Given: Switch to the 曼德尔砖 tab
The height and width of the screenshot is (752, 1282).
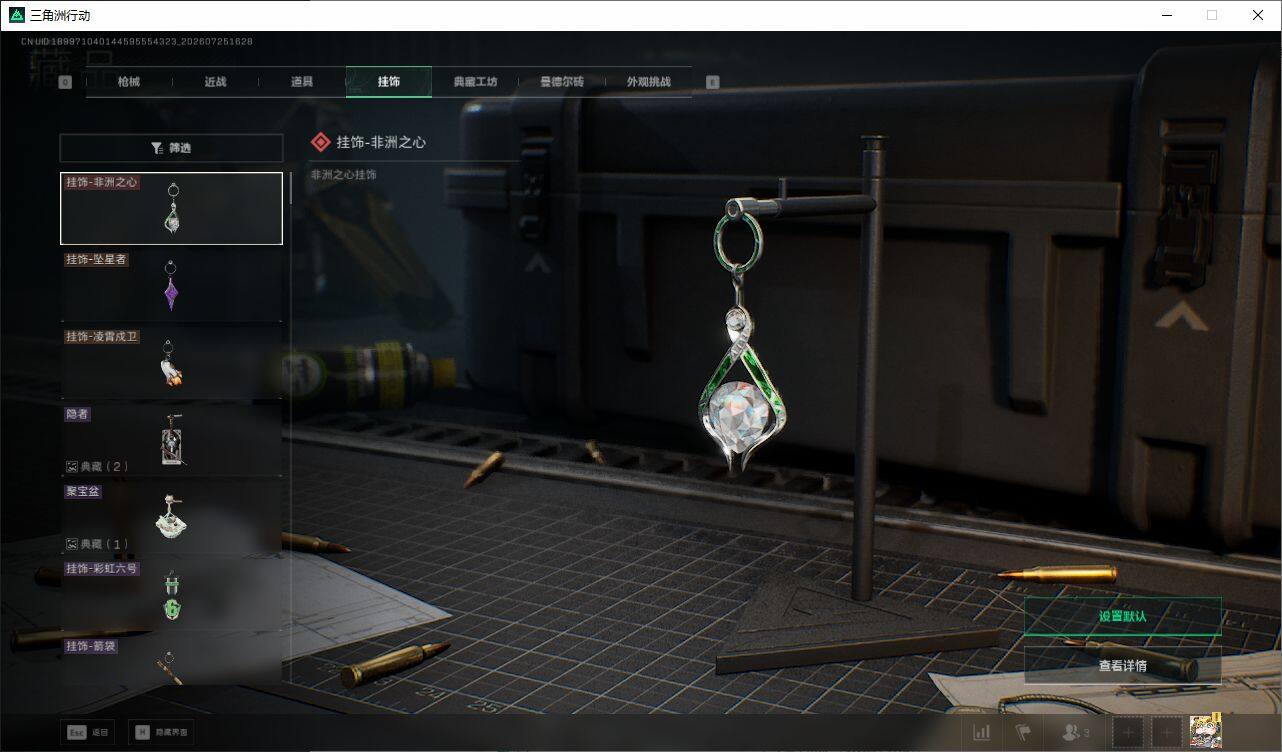Looking at the screenshot, I should (x=562, y=82).
